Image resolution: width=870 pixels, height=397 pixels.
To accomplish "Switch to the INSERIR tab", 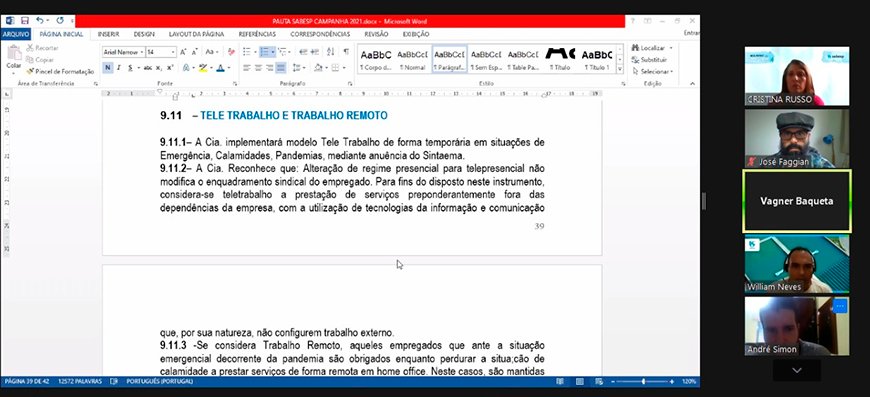I will point(108,34).
